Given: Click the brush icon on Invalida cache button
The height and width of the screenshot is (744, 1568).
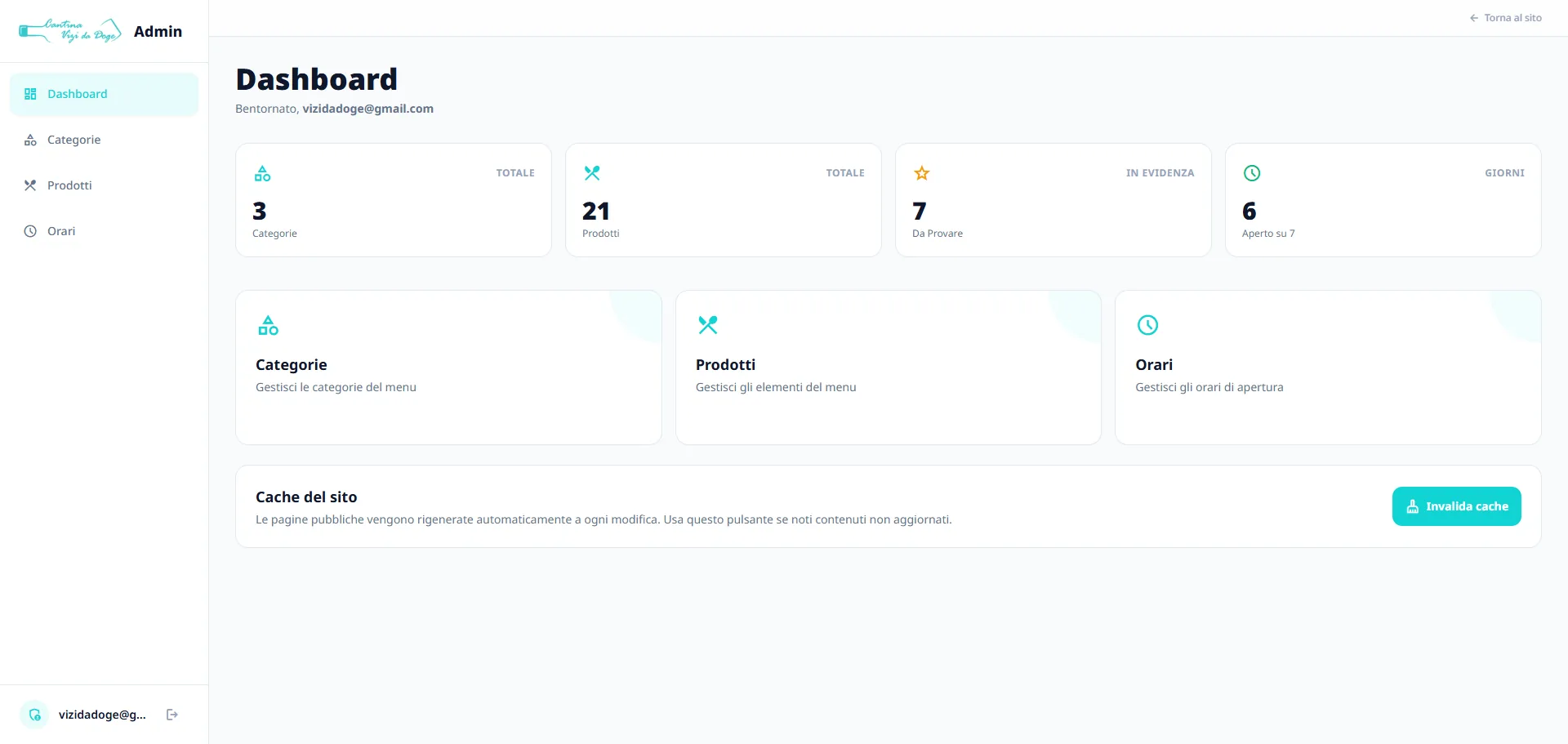Looking at the screenshot, I should (x=1413, y=506).
